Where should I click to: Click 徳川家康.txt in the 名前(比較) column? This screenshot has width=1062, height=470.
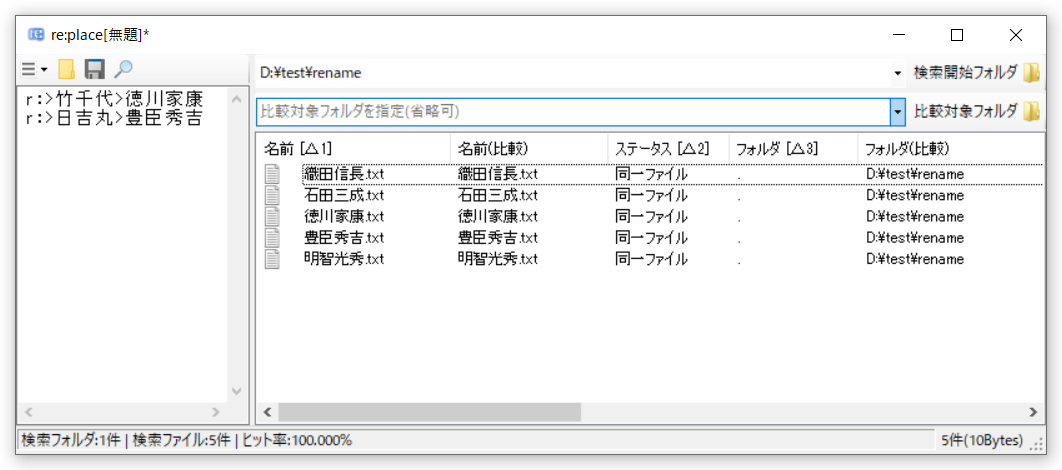[497, 217]
